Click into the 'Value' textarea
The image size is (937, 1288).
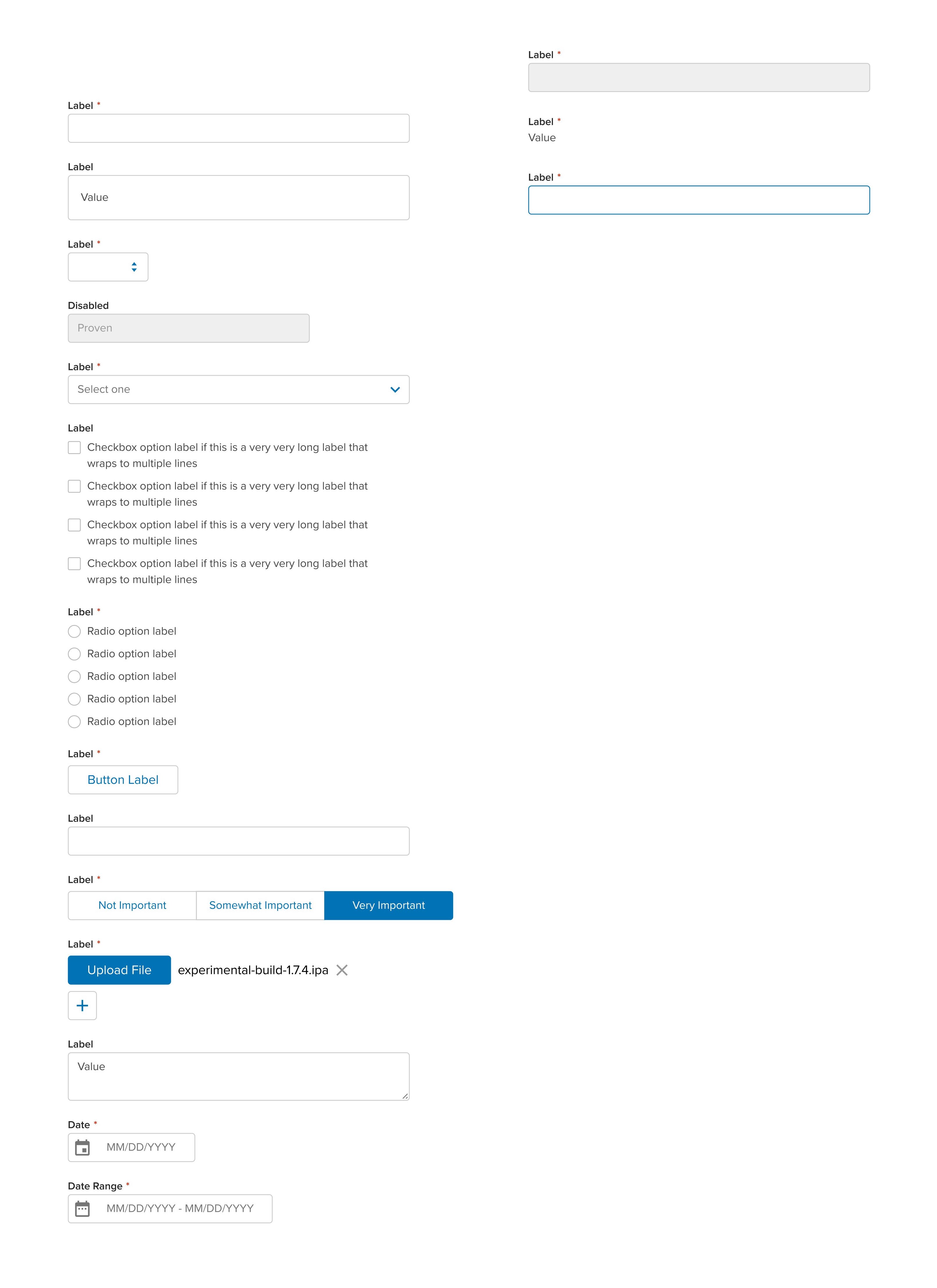239,1077
